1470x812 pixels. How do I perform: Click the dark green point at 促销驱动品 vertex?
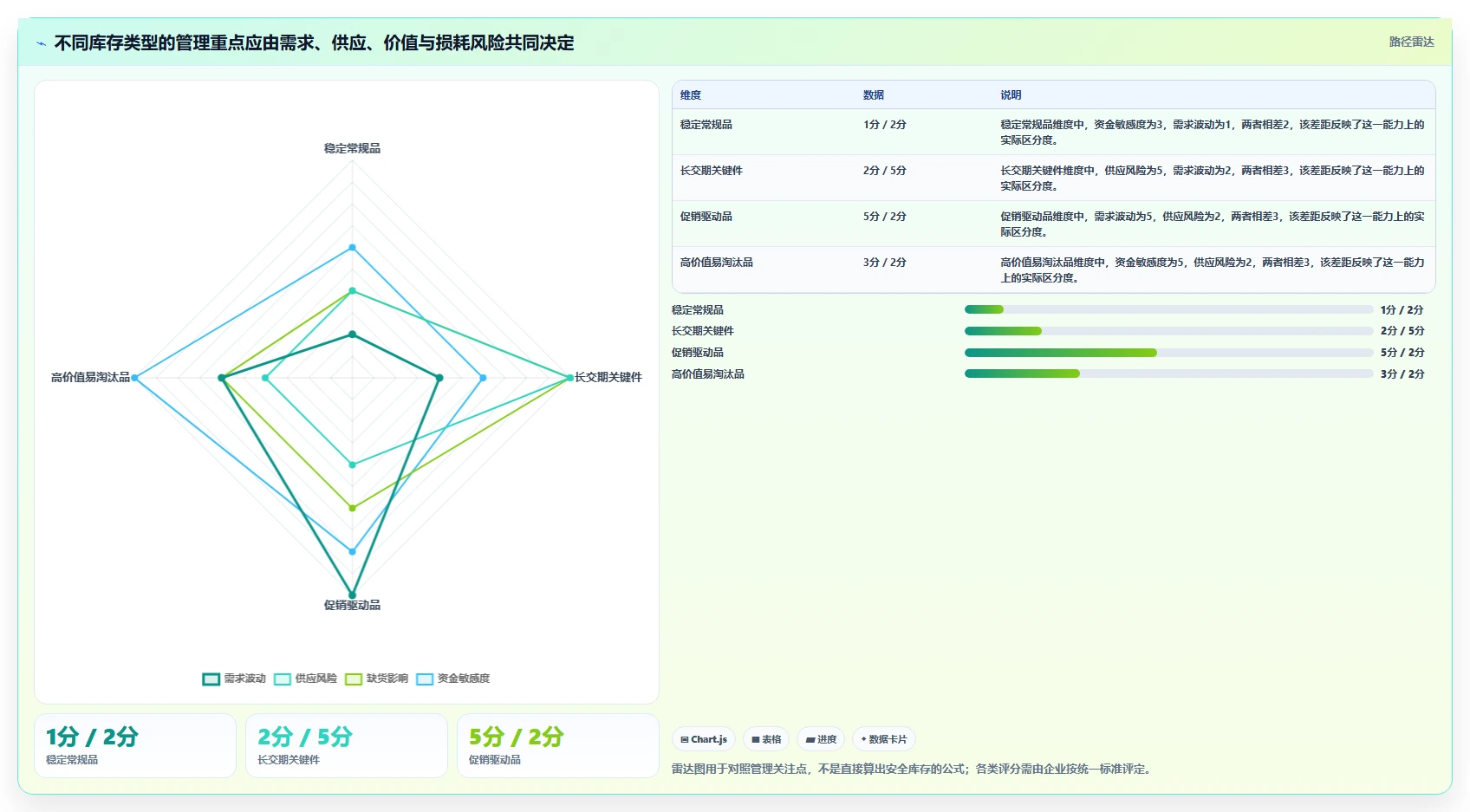[x=352, y=595]
